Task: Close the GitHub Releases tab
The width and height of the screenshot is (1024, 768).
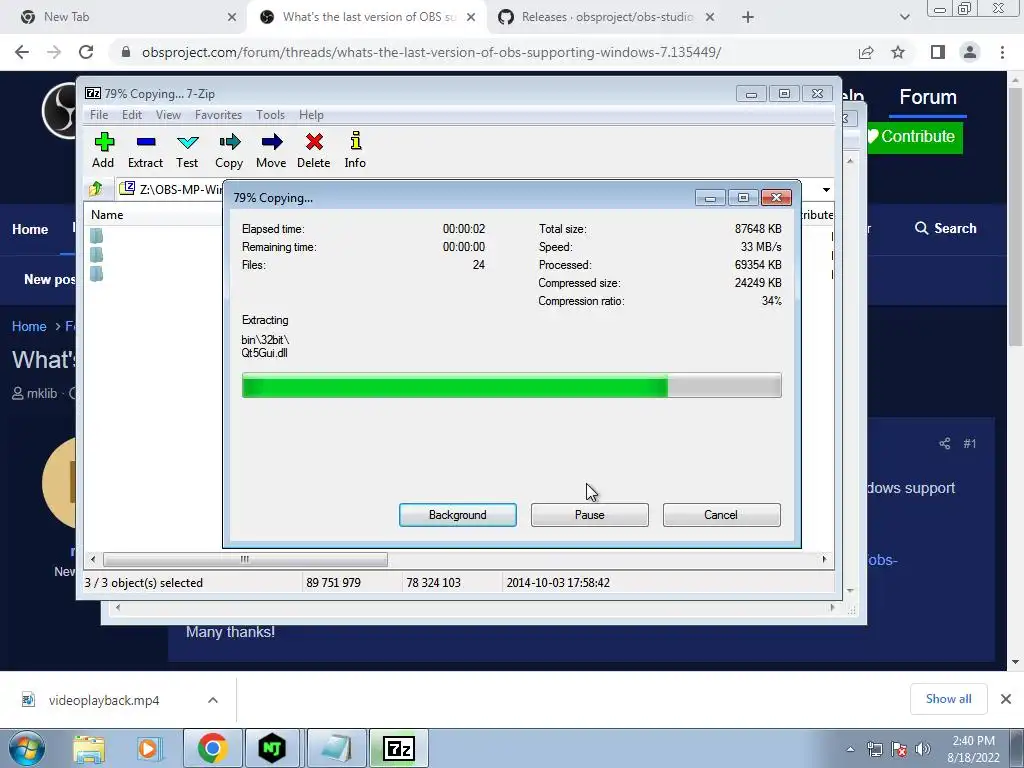Action: (711, 17)
